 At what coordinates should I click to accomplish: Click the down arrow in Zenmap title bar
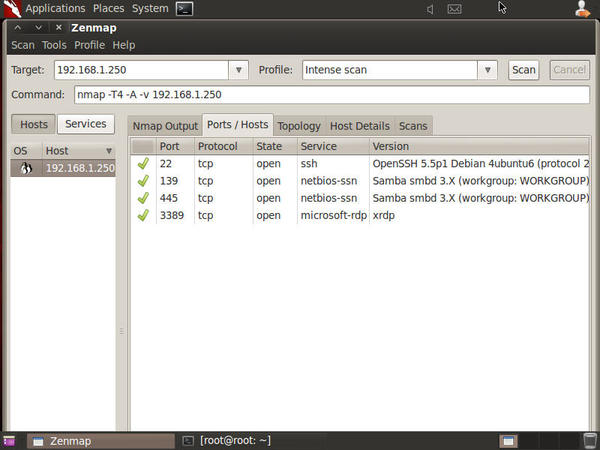(x=38, y=28)
